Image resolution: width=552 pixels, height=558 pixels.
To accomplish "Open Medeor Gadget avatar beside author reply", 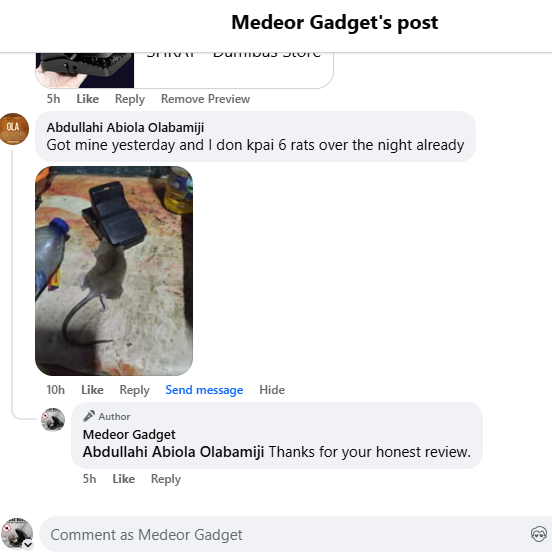I will point(53,419).
